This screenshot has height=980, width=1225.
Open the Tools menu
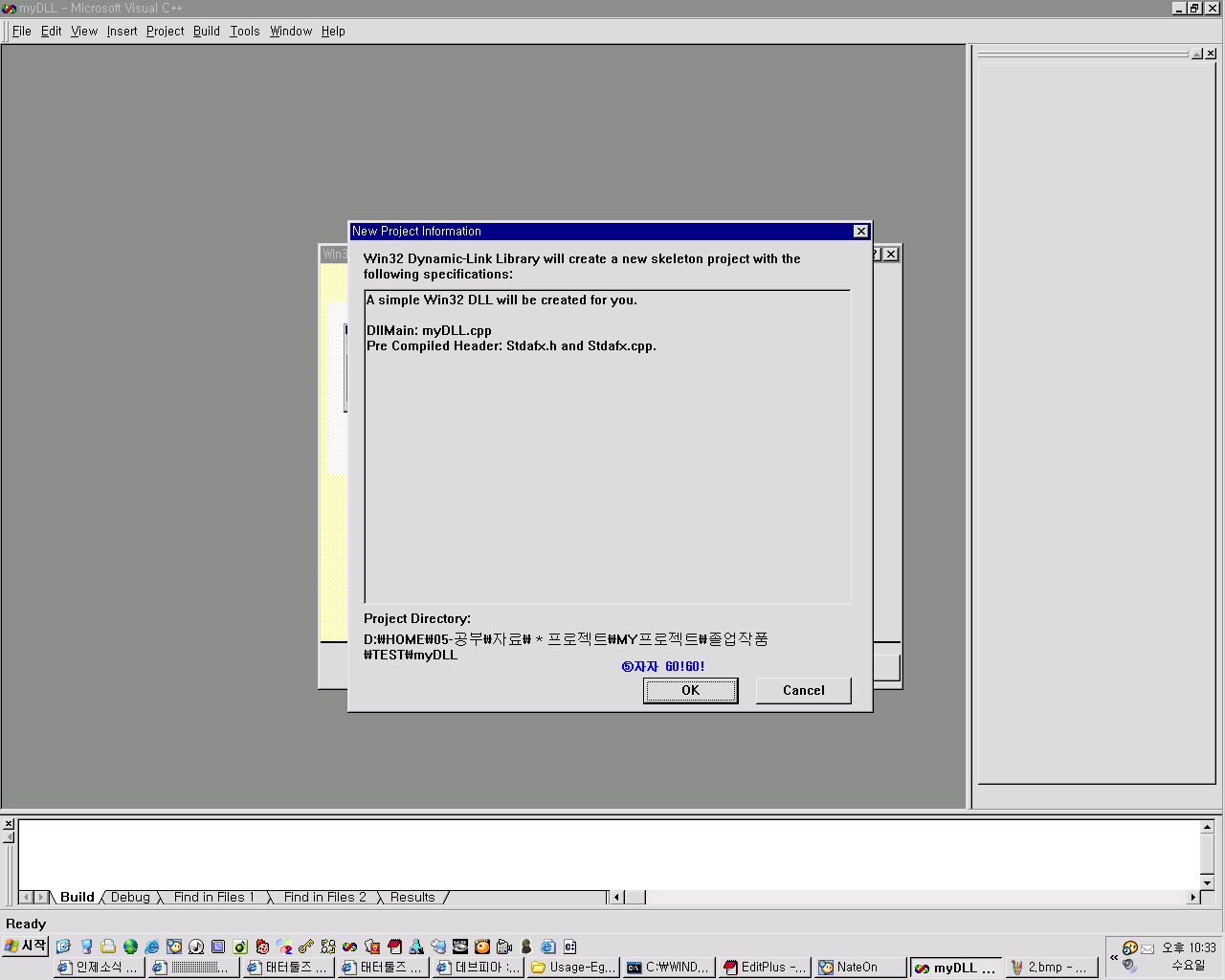[x=245, y=31]
